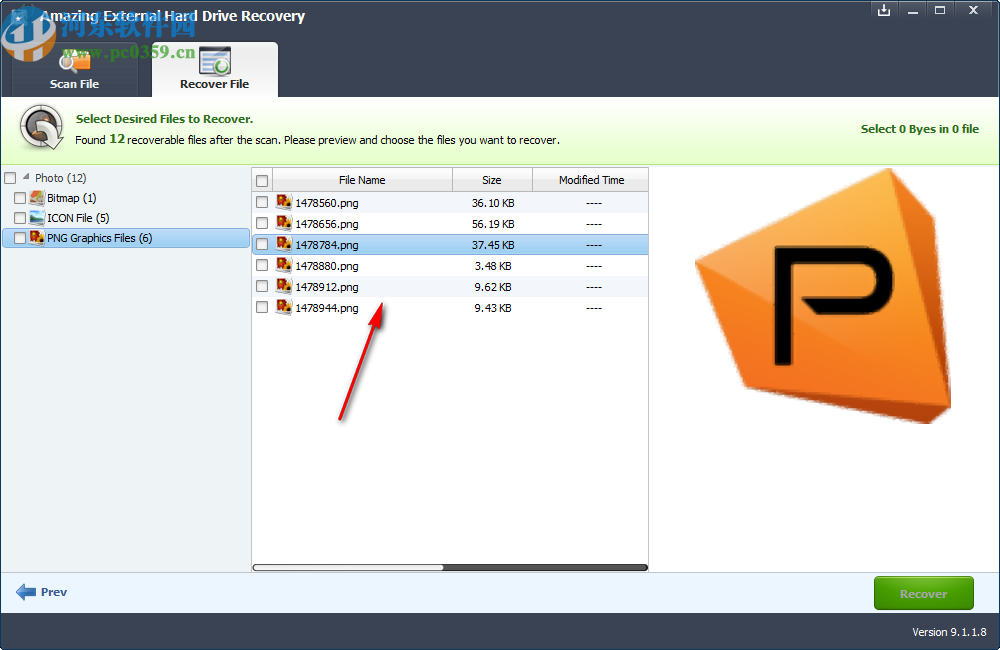Toggle the select-all checkbox in file list header
This screenshot has width=1000, height=650.
click(262, 181)
